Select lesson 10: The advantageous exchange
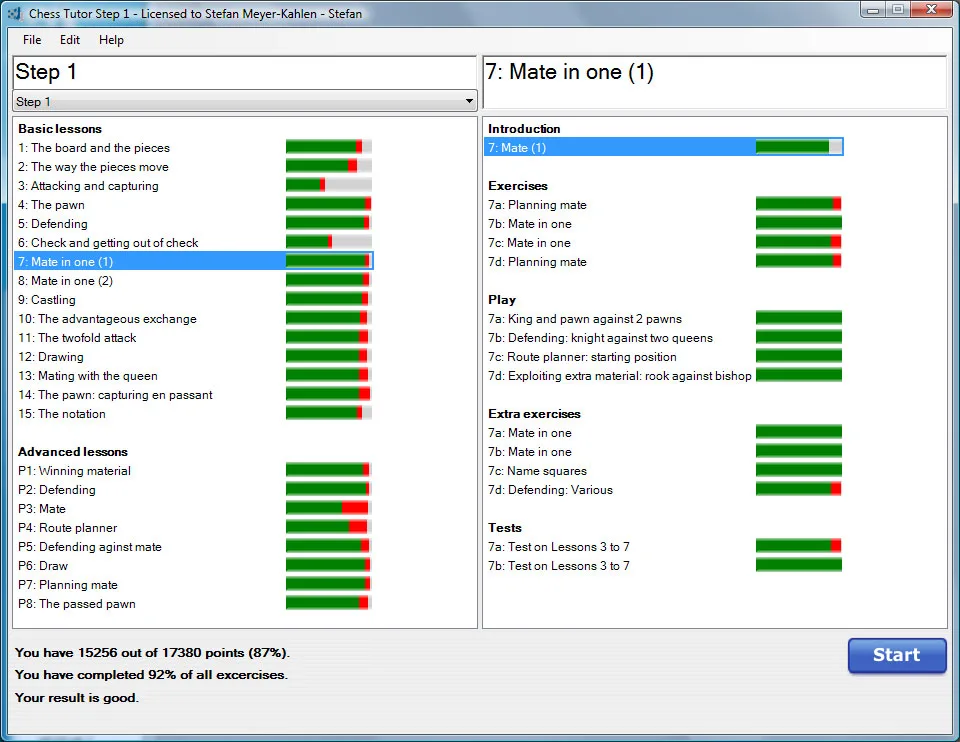The width and height of the screenshot is (960, 742). (108, 318)
